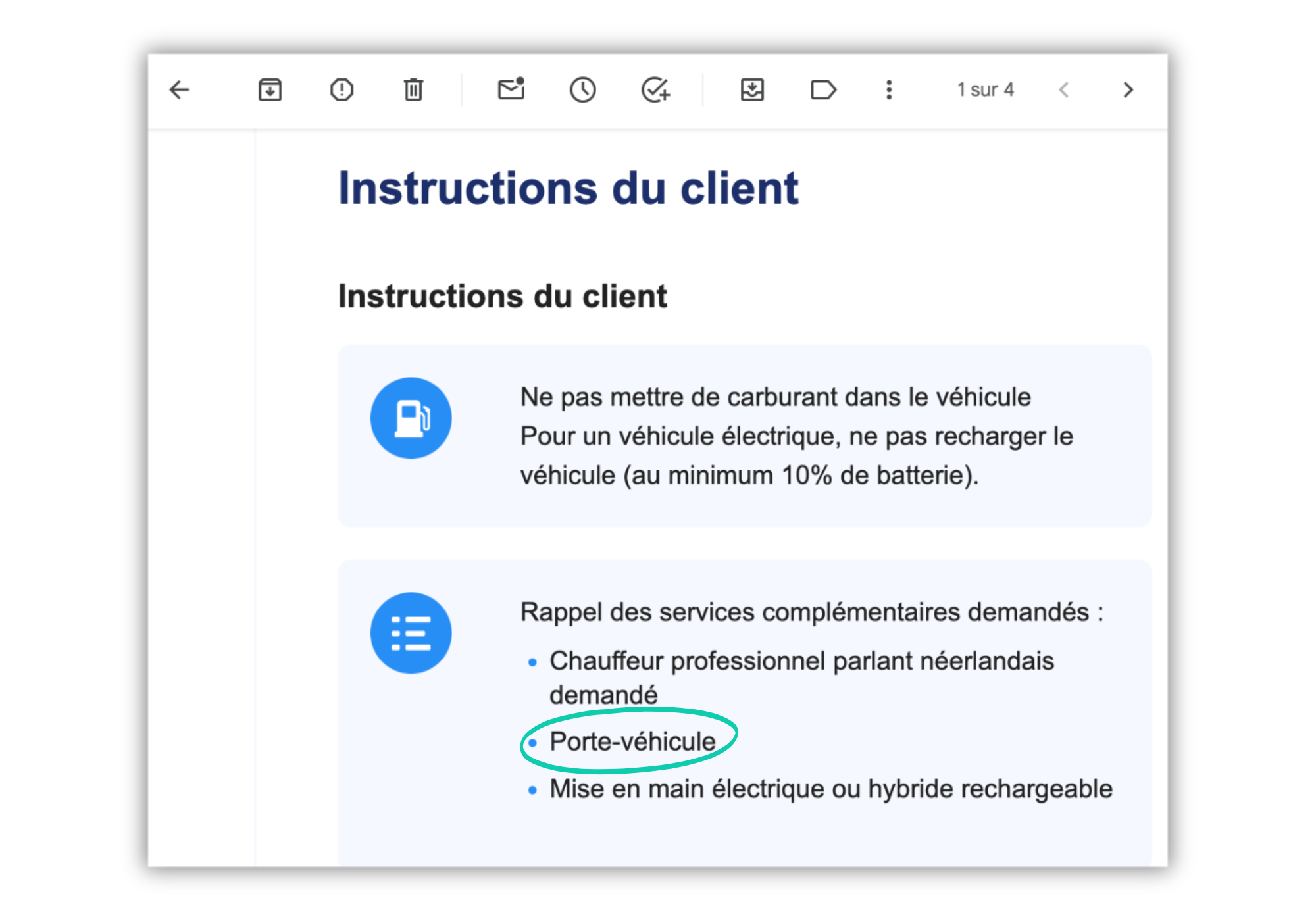The image size is (1316, 921).
Task: Click the blue fuel pump icon
Action: pos(411,418)
